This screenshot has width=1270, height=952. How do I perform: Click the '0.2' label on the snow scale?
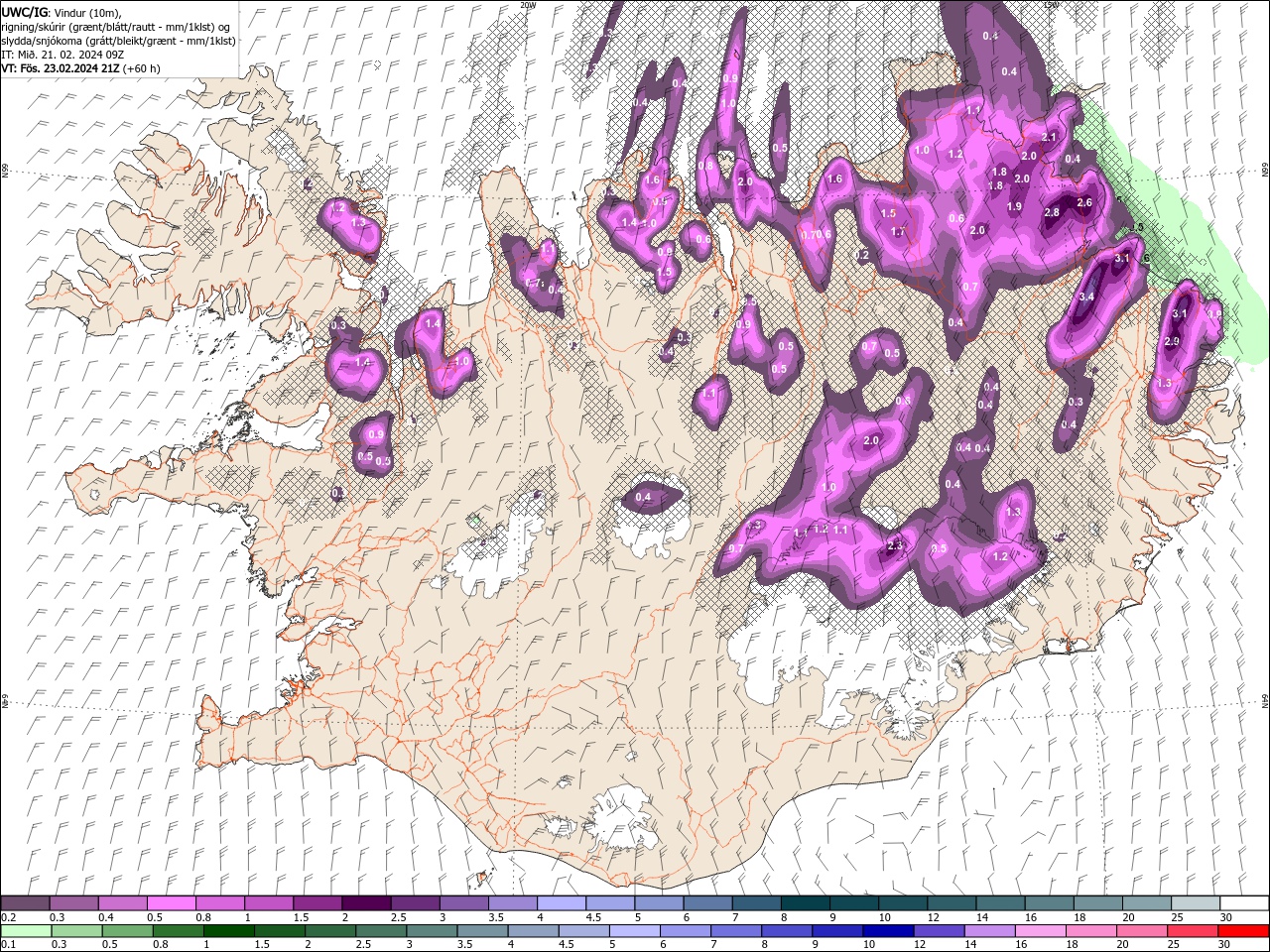pos(8,917)
